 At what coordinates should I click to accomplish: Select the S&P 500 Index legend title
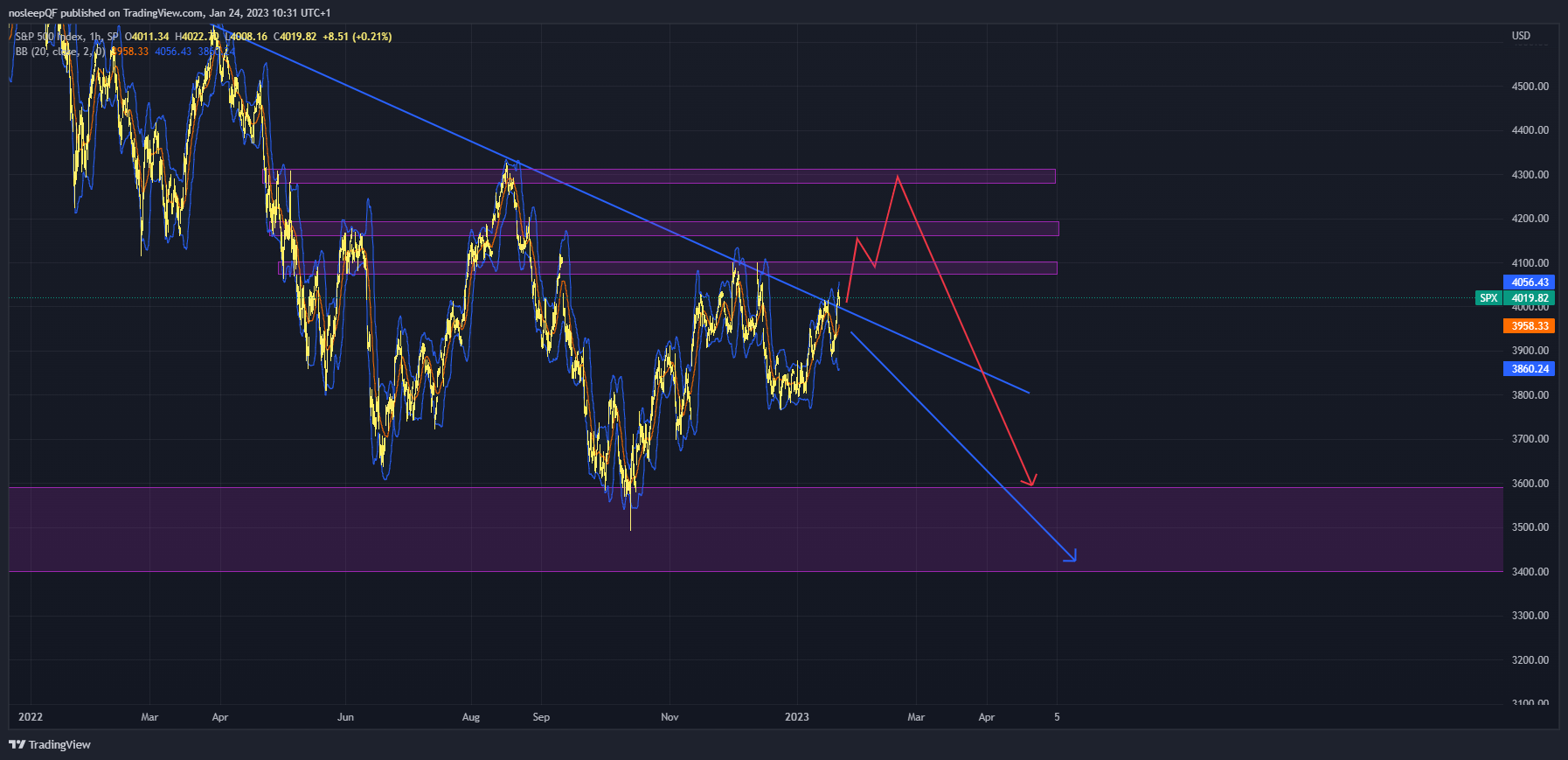pos(66,37)
